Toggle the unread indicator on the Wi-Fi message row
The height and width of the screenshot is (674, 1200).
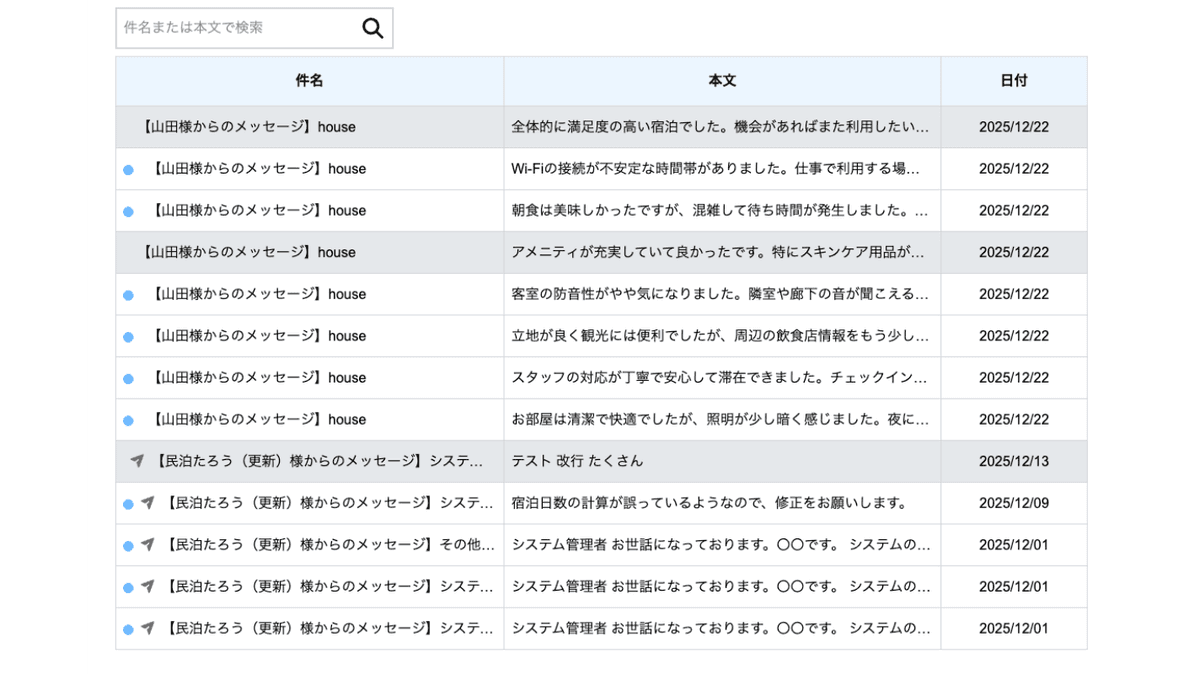click(x=127, y=169)
